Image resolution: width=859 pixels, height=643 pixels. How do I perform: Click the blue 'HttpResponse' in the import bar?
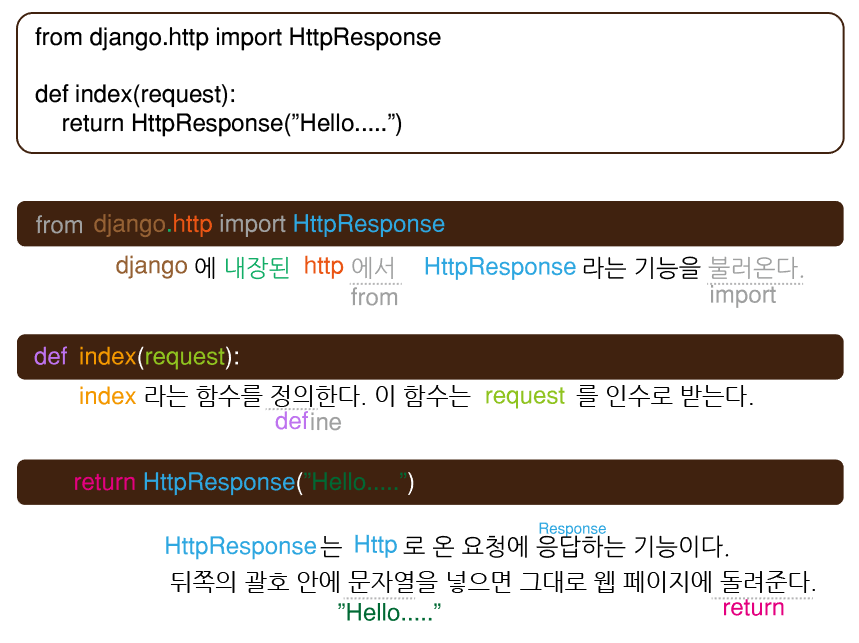click(369, 223)
